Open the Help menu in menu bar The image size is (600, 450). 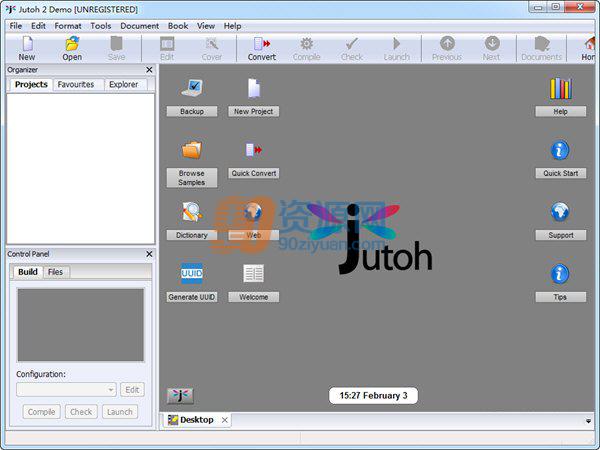pos(232,26)
